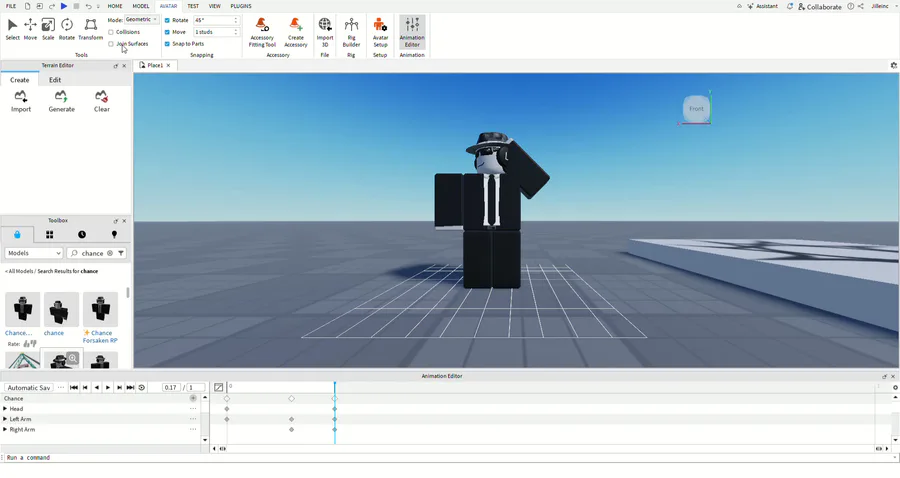This screenshot has width=900, height=478.
Task: Open the Edit tab in the Terrain Editor
Action: click(x=55, y=80)
